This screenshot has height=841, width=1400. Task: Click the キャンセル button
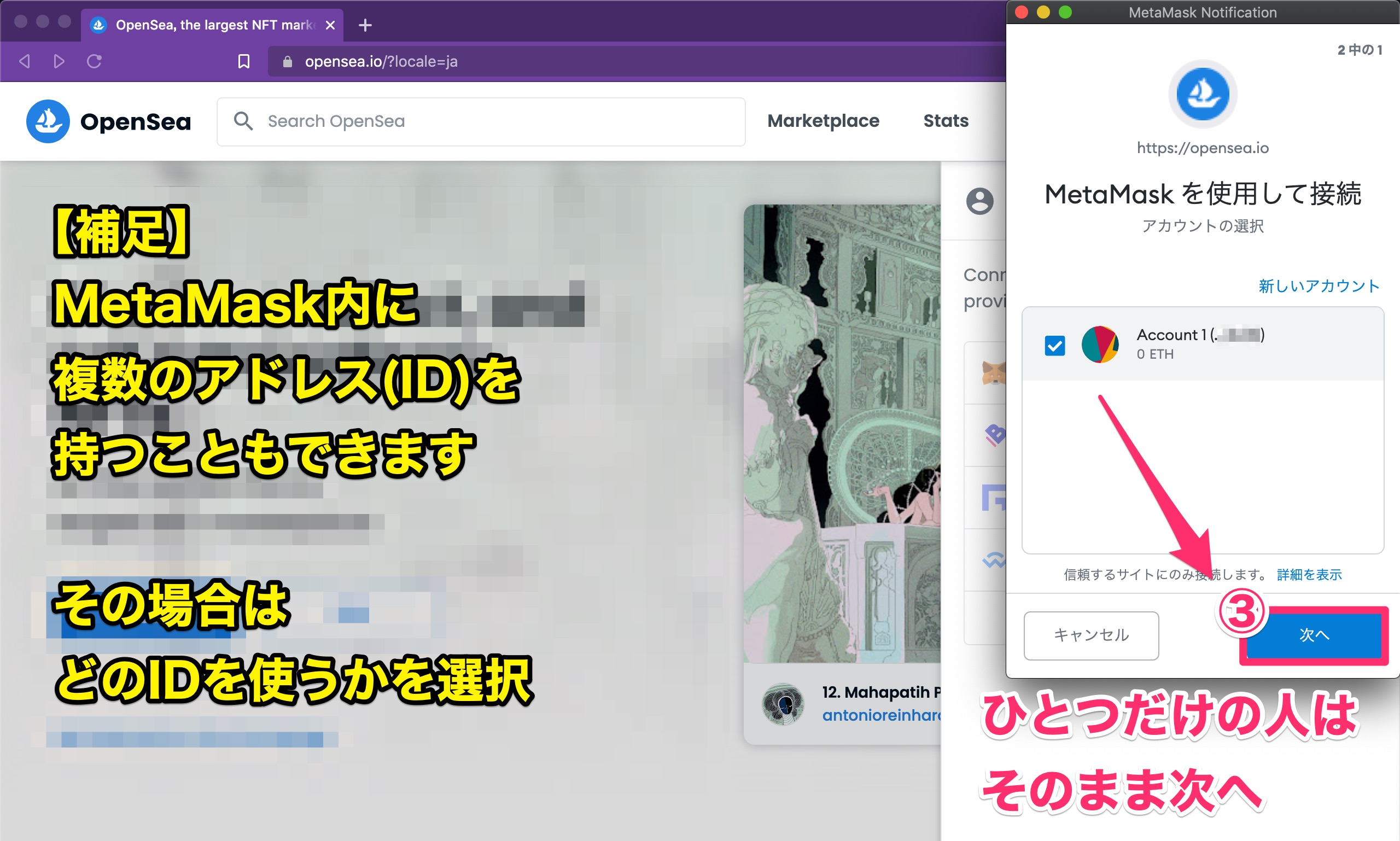tap(1091, 635)
